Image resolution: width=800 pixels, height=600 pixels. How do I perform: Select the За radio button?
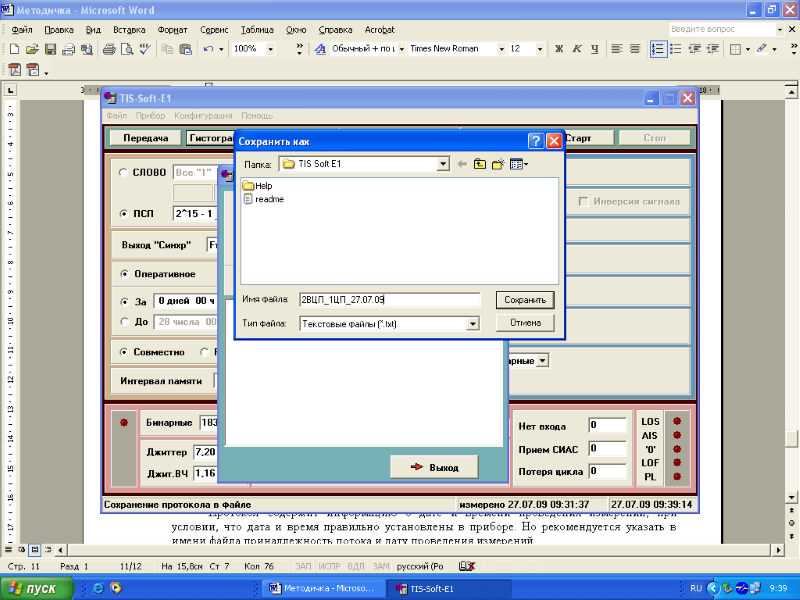(x=124, y=302)
